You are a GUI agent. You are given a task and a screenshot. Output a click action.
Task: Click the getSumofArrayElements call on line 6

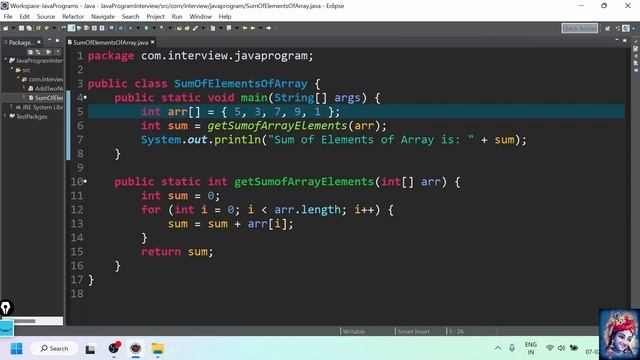click(x=277, y=126)
